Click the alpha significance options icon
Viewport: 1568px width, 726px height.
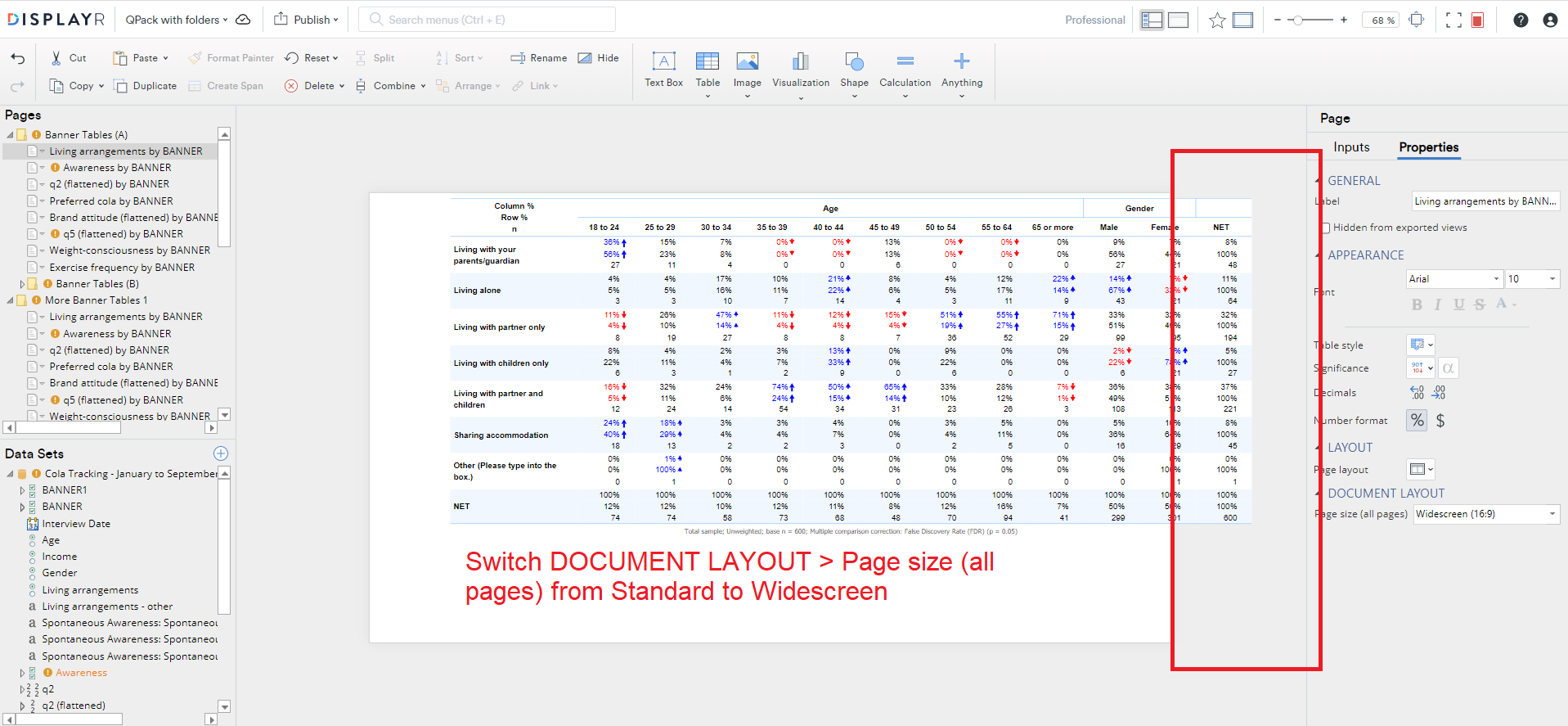click(1449, 368)
